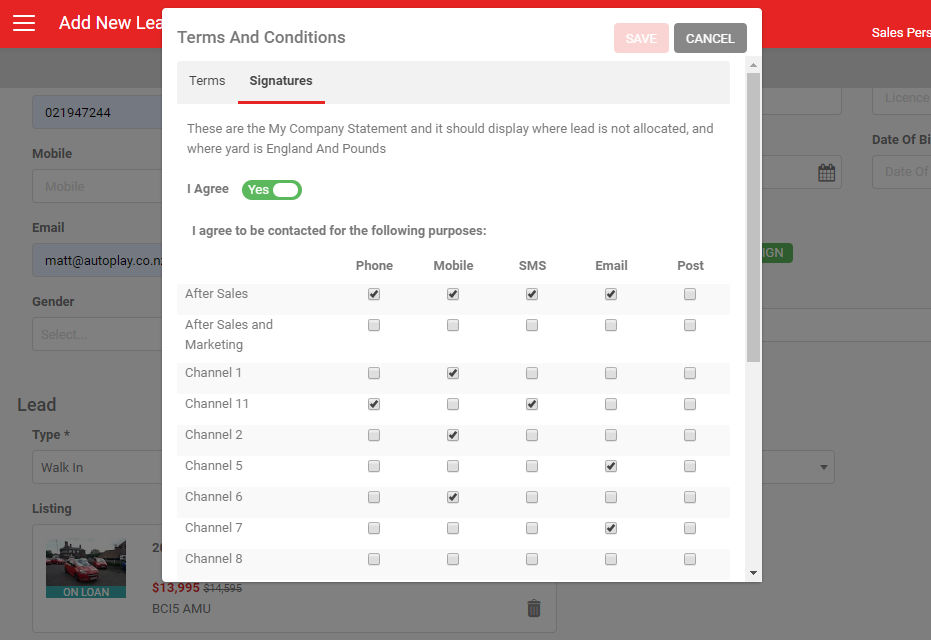
Task: Open the Gender select dropdown
Action: 97,334
